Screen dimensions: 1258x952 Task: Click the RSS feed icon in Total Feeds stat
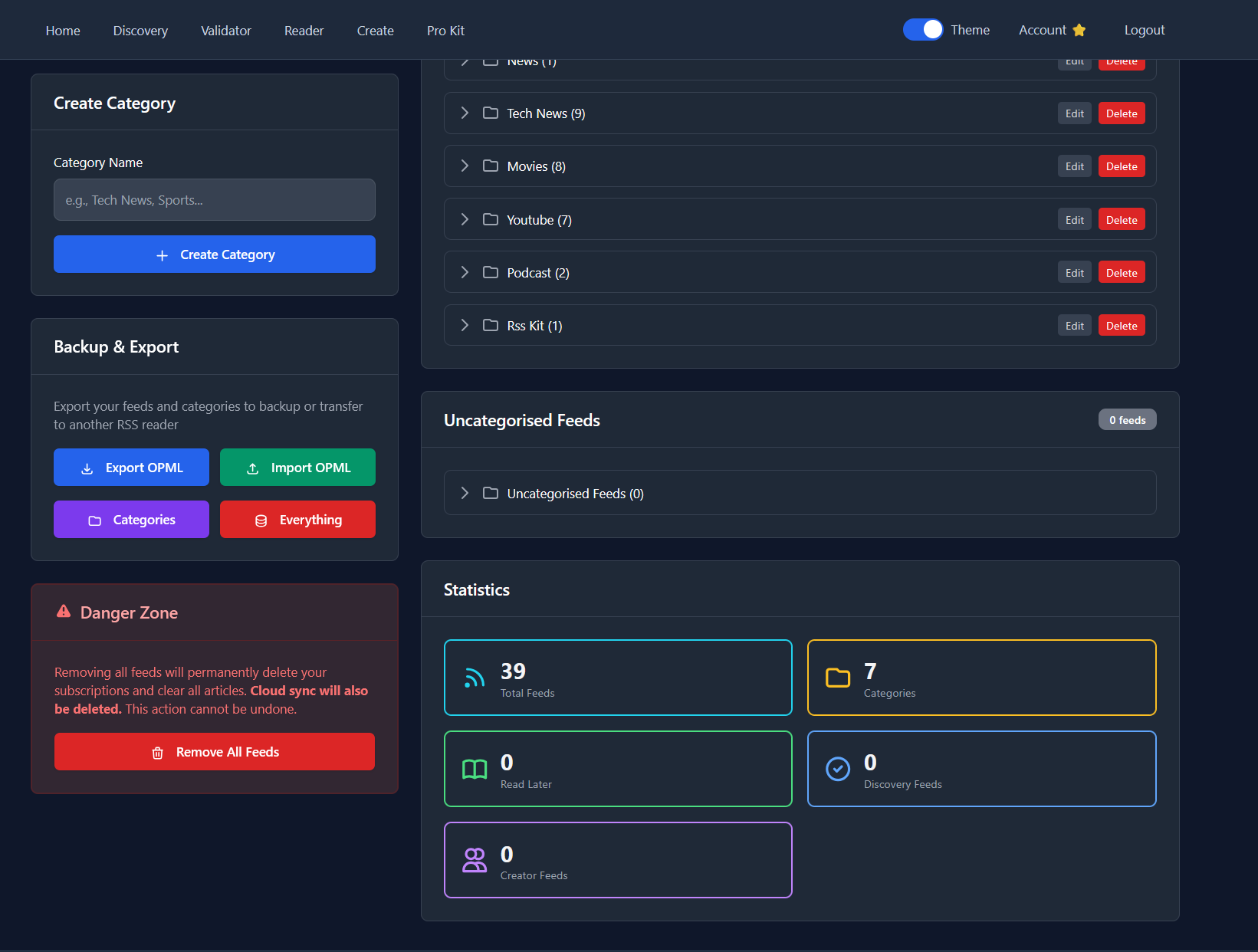pyautogui.click(x=474, y=678)
